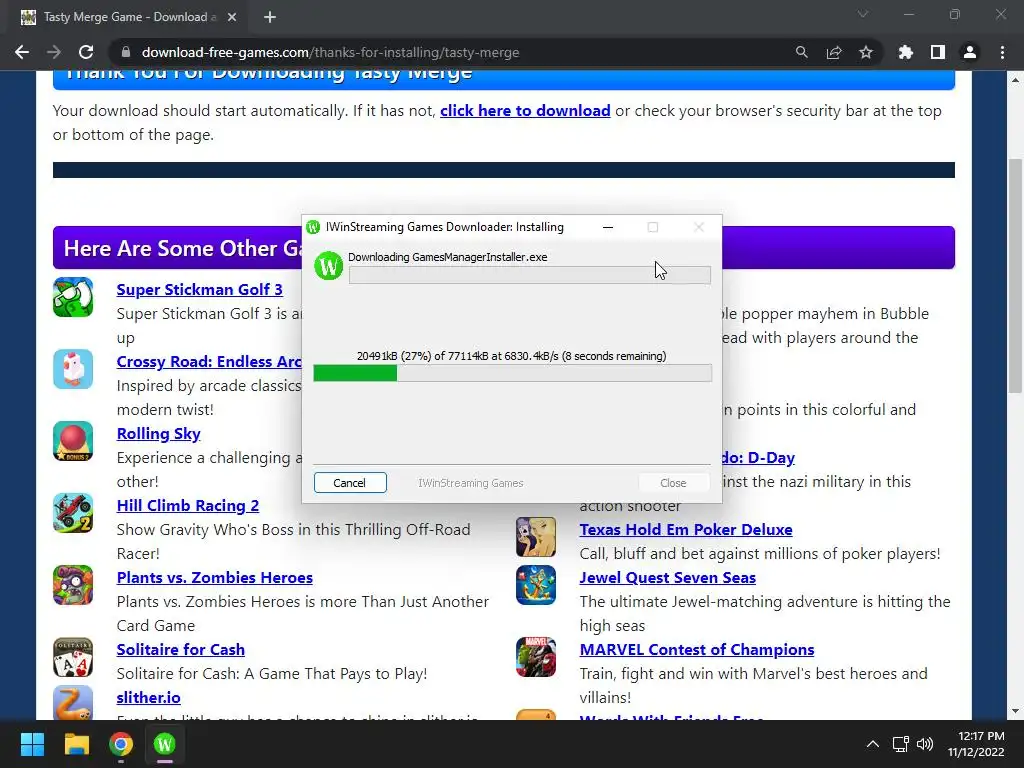
Task: Open the Chrome three-dot menu
Action: pyautogui.click(x=1002, y=52)
